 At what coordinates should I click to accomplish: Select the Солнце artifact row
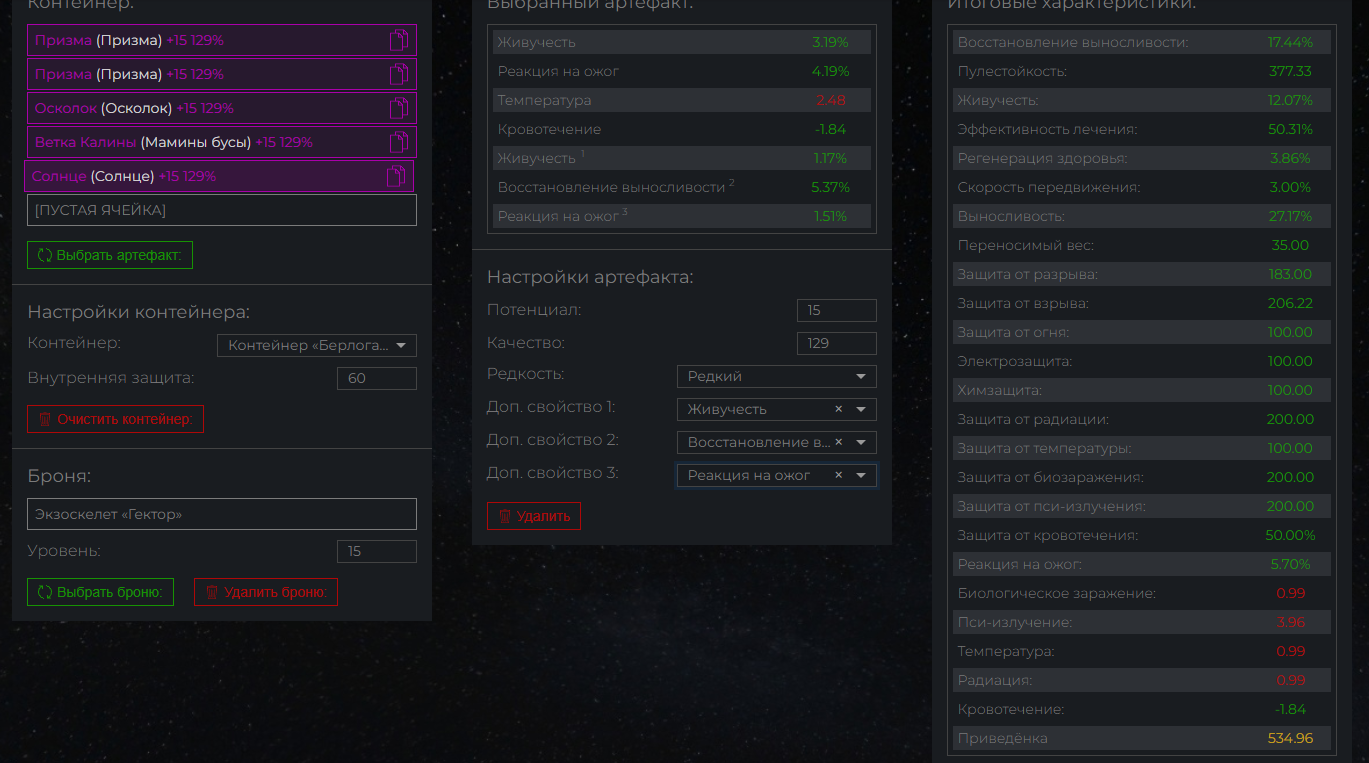(219, 176)
